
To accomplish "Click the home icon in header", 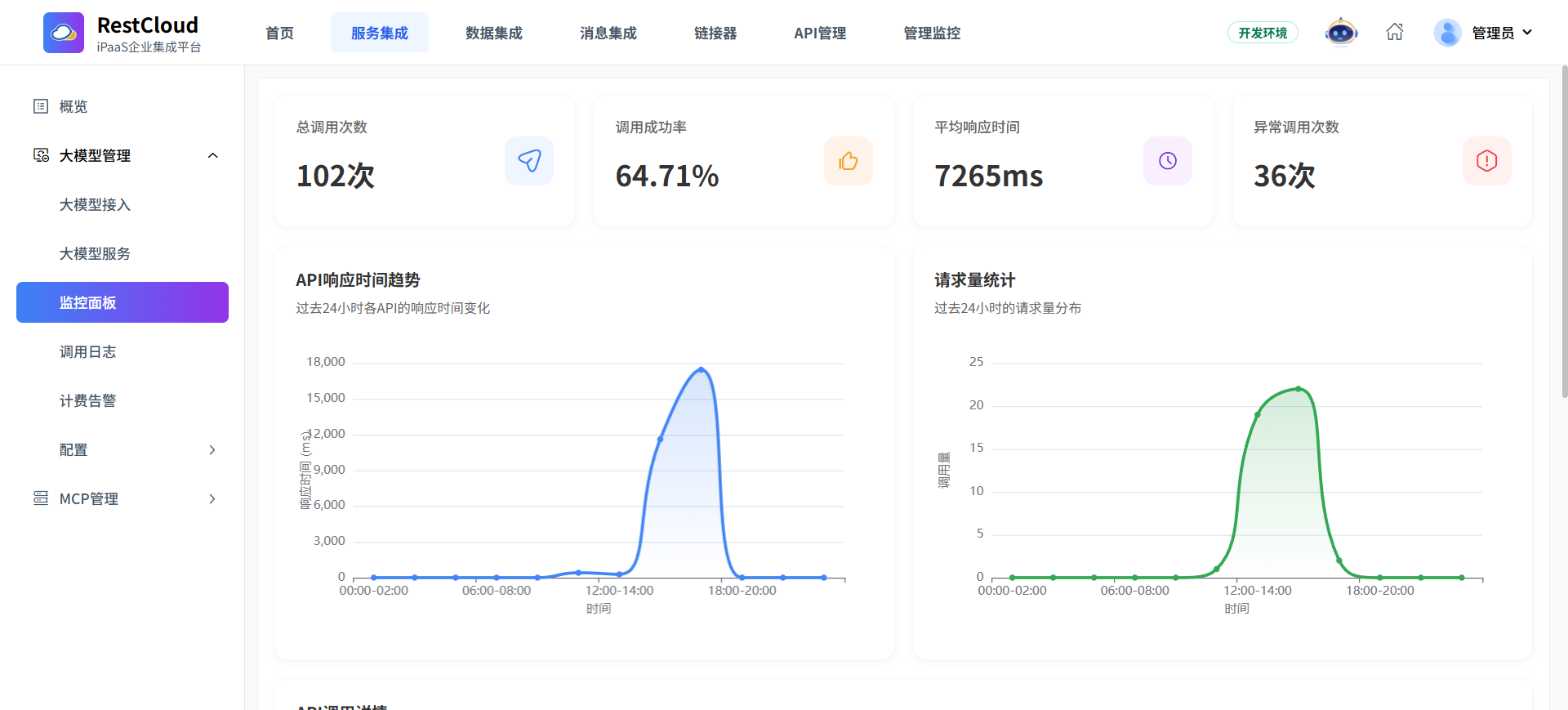I will pyautogui.click(x=1395, y=32).
